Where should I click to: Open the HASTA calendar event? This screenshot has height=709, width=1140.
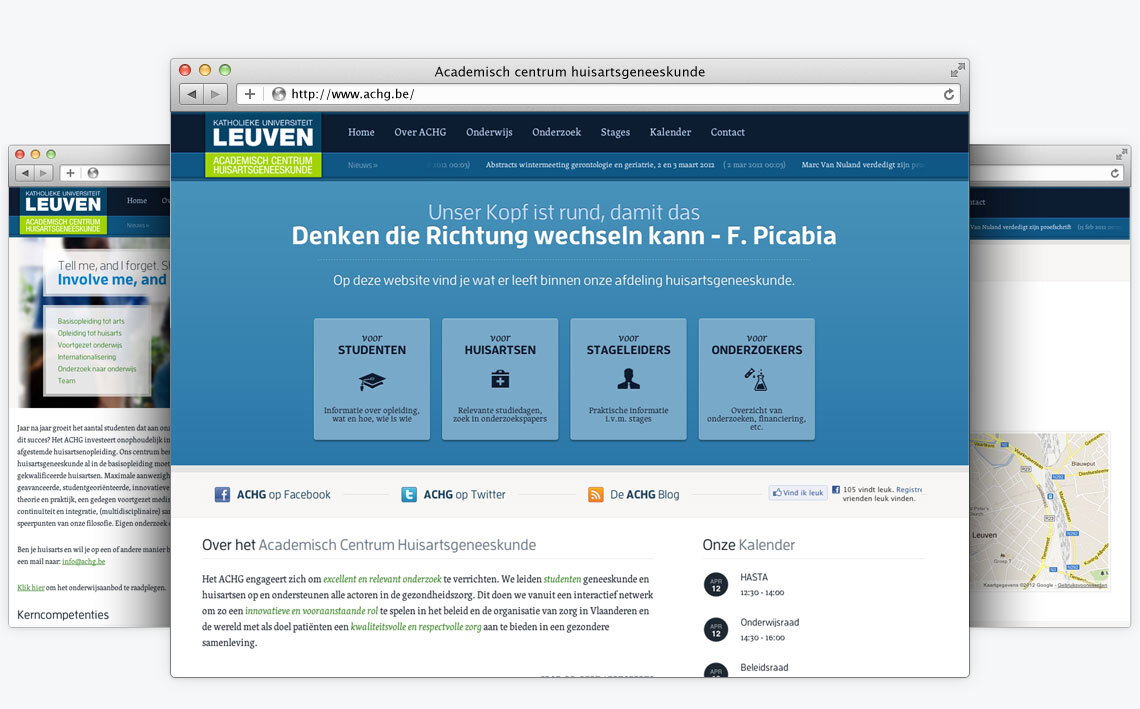coord(754,577)
